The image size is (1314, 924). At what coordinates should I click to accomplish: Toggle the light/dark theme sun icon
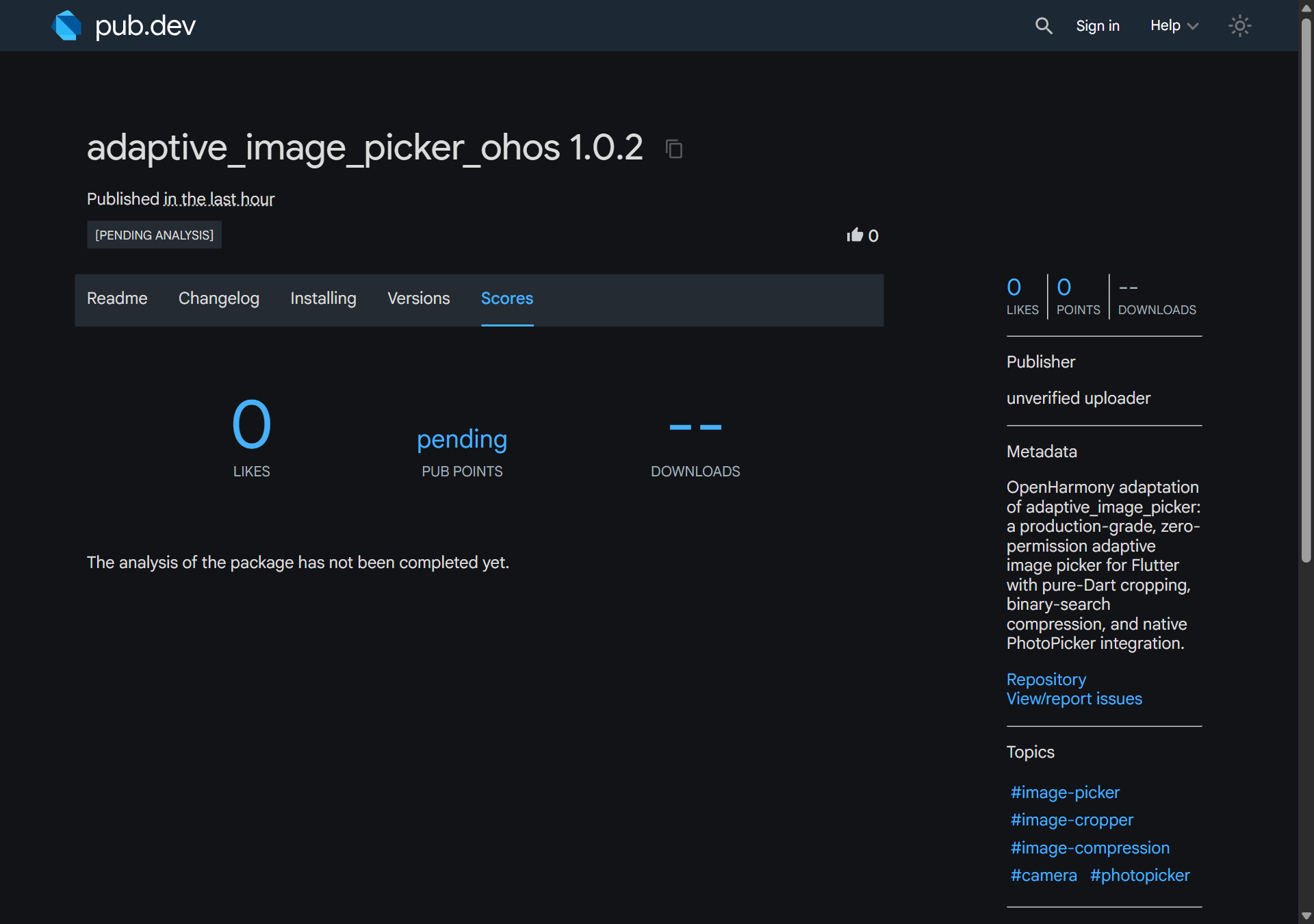point(1239,26)
